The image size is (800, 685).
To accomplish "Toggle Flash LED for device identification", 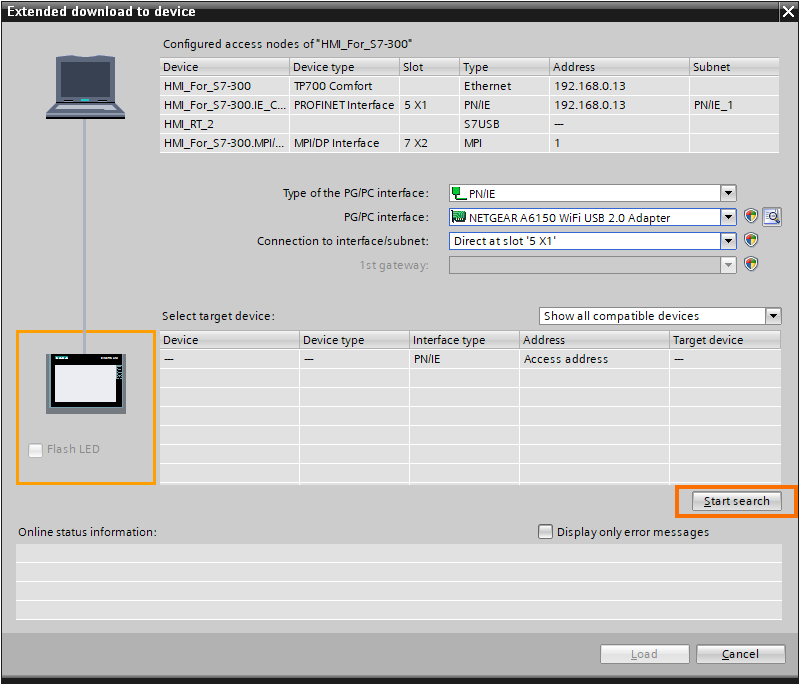I will coord(35,450).
